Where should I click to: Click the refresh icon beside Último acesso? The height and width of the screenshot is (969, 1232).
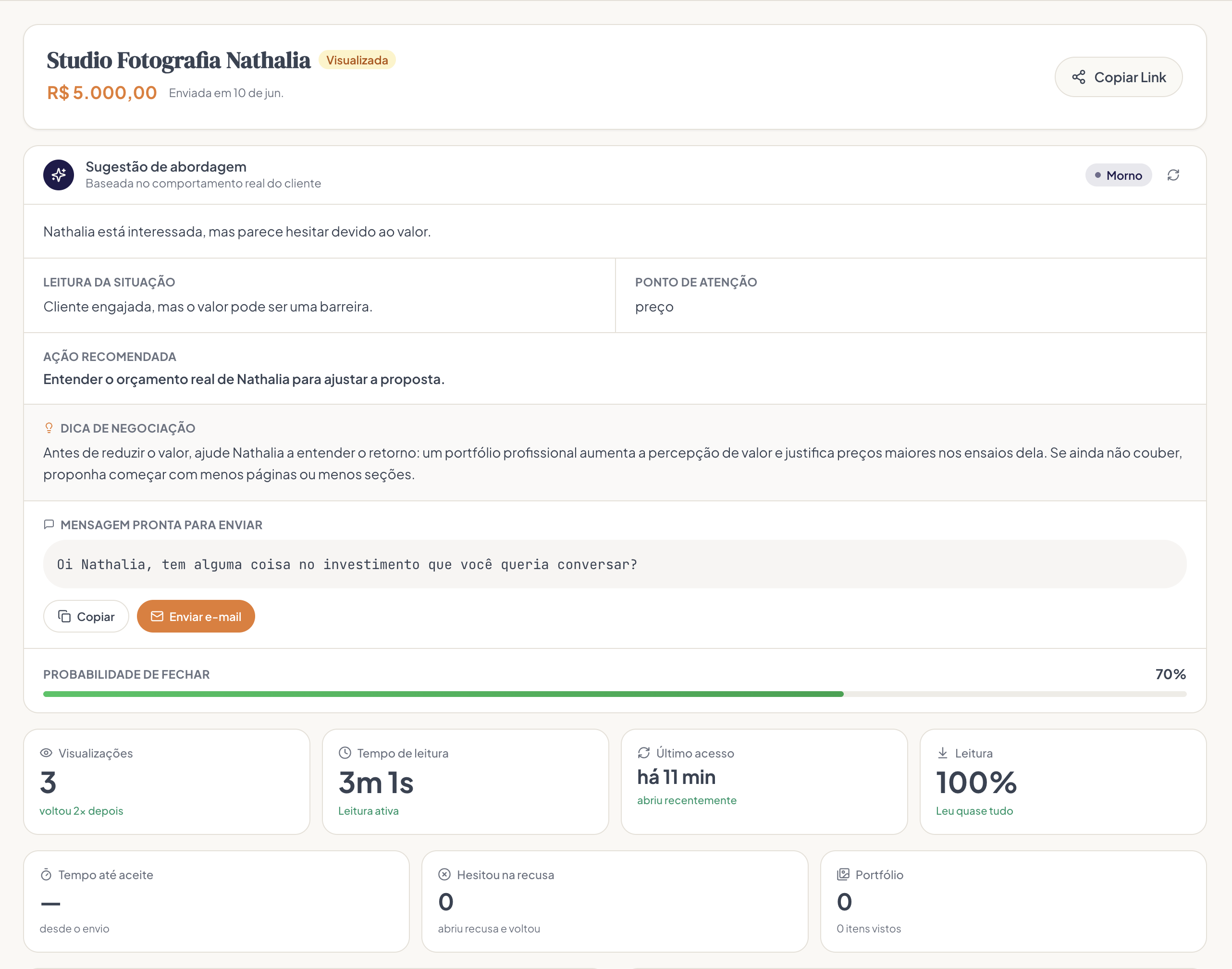[644, 753]
